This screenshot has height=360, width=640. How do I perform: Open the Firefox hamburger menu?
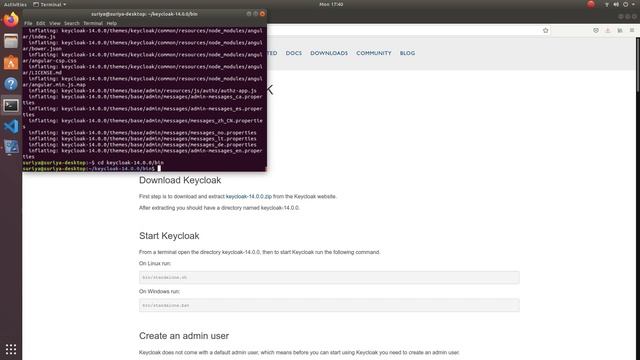tap(632, 30)
